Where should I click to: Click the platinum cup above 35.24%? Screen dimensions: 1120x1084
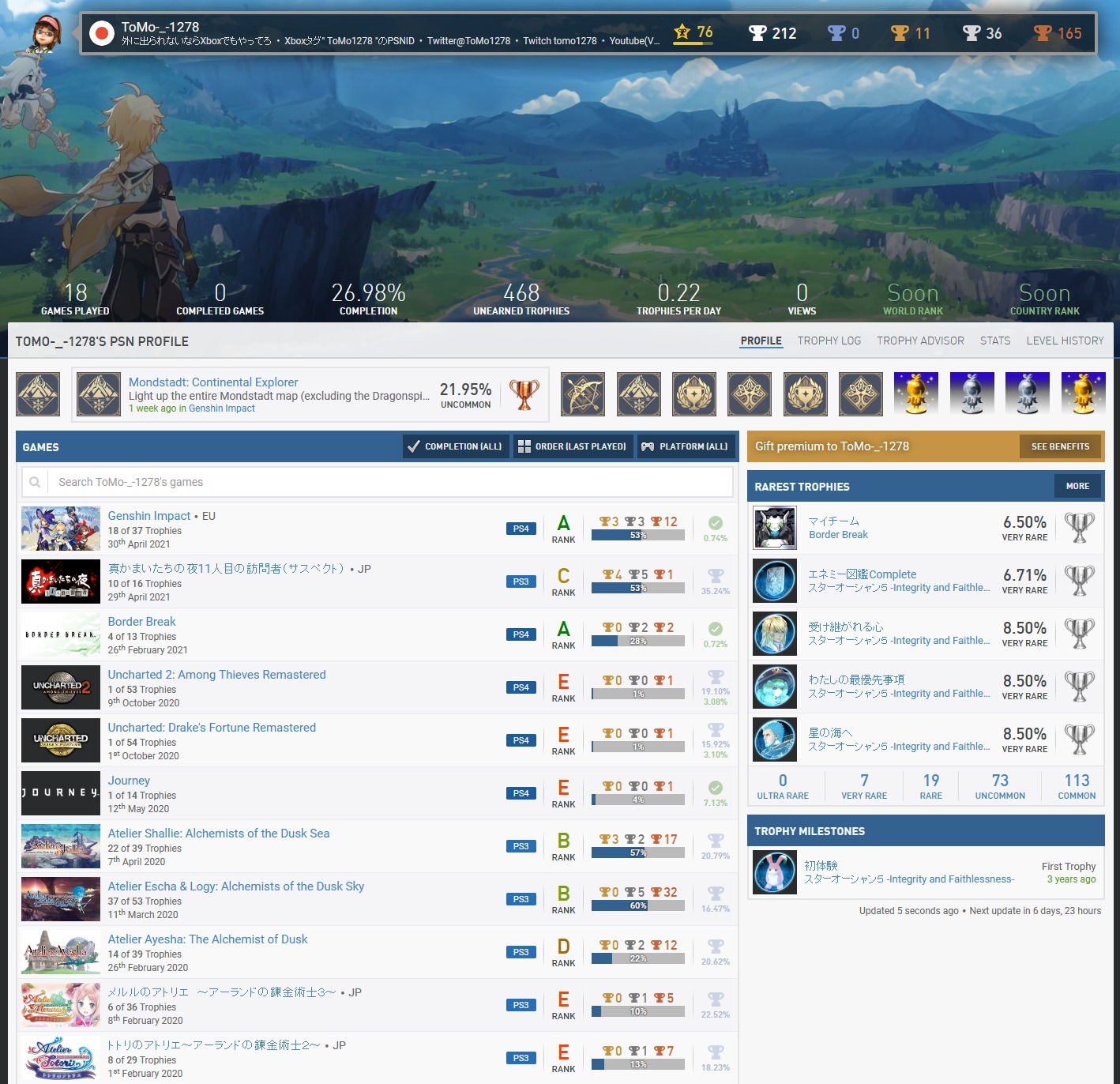[716, 576]
